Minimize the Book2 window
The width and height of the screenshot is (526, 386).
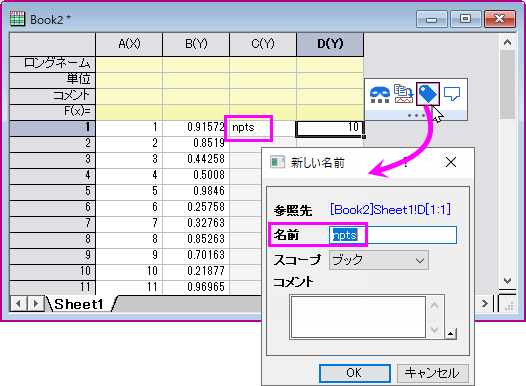coord(431,19)
